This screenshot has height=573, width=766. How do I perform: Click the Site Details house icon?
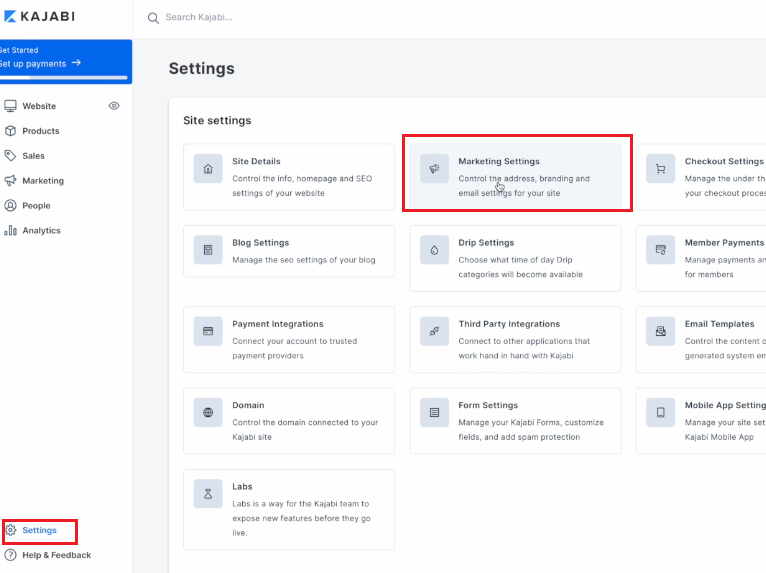(x=208, y=169)
